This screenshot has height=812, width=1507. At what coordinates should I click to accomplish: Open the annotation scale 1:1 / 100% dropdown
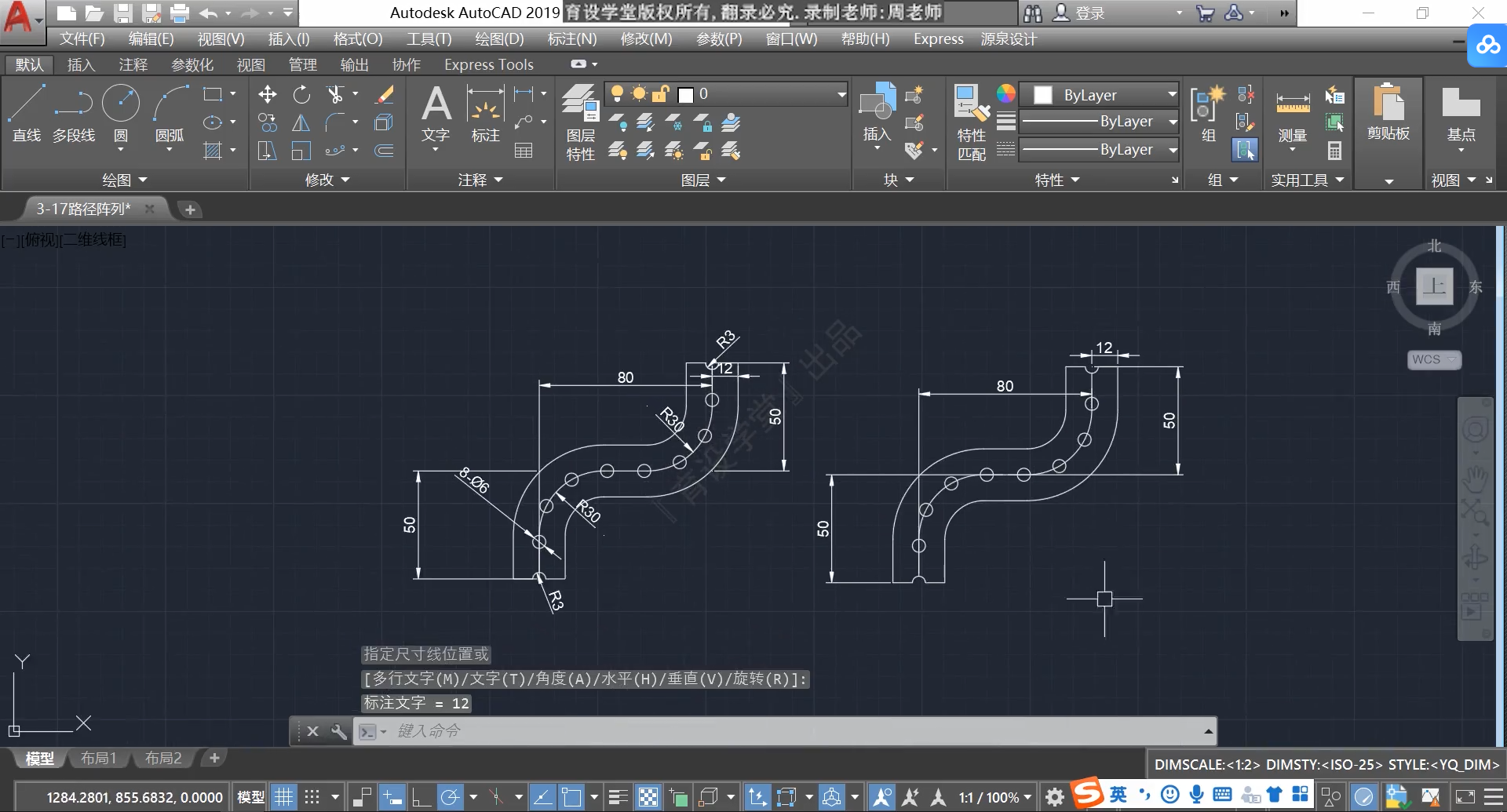994,797
